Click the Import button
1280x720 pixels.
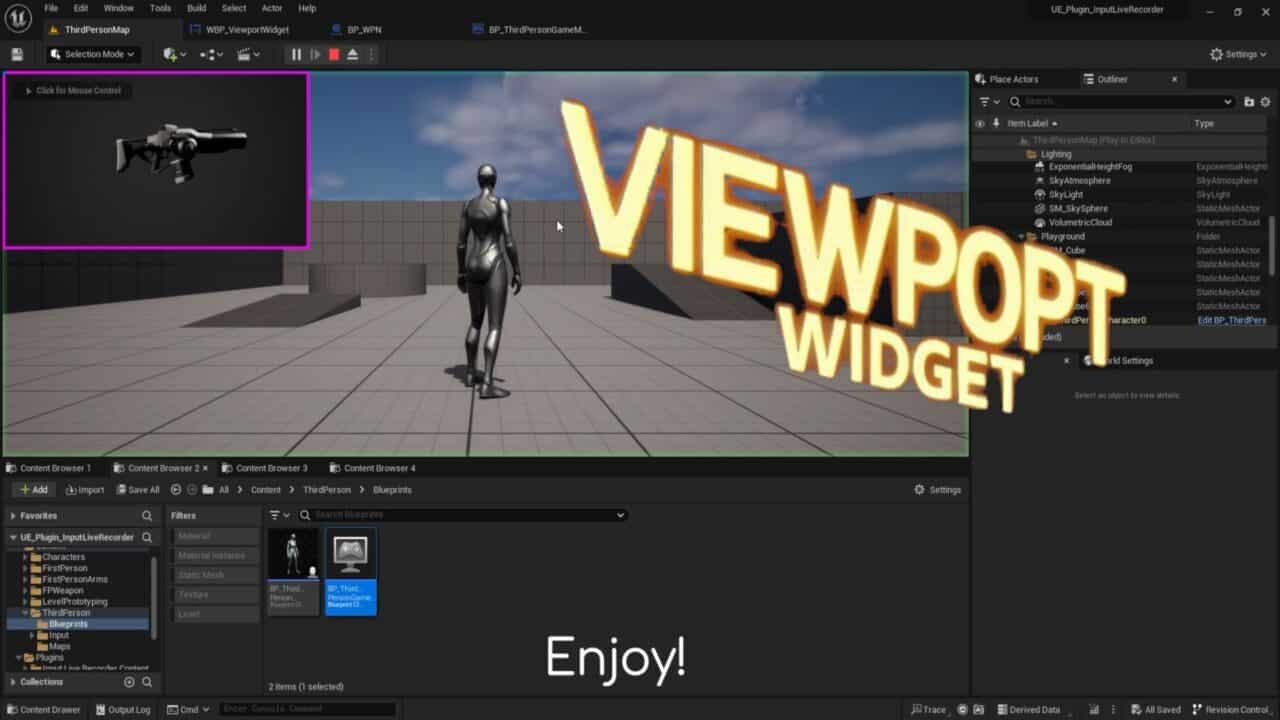(x=85, y=490)
